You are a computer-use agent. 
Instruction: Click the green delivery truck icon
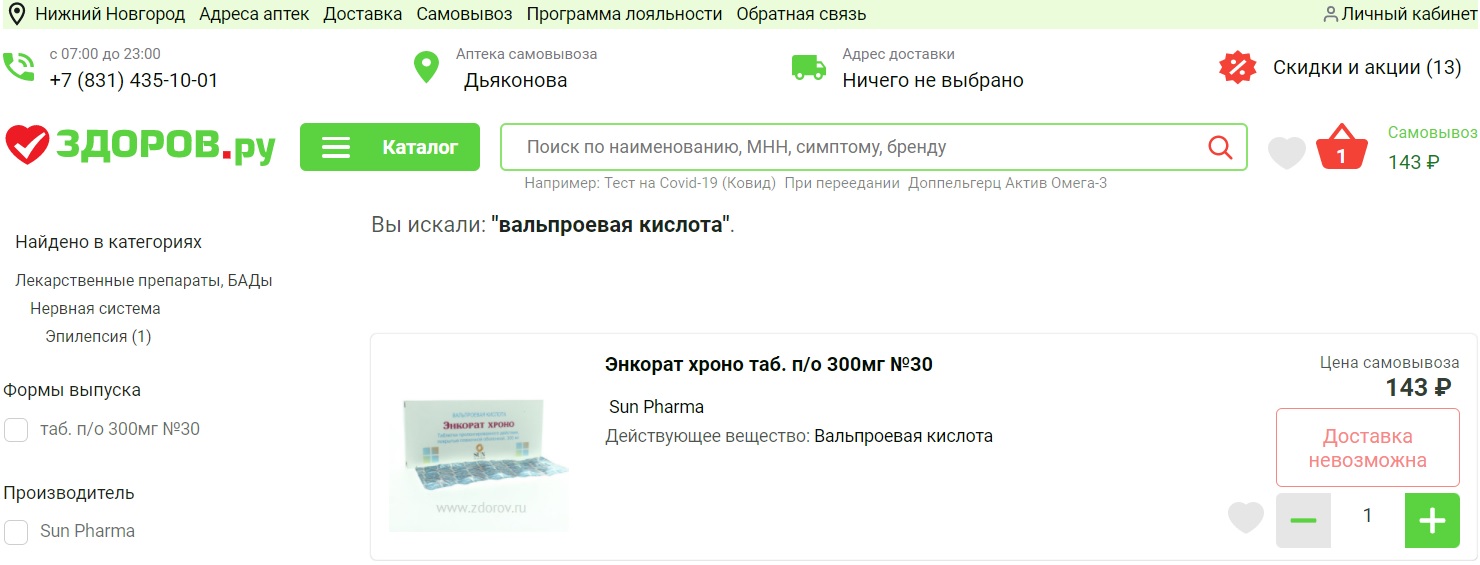tap(809, 68)
